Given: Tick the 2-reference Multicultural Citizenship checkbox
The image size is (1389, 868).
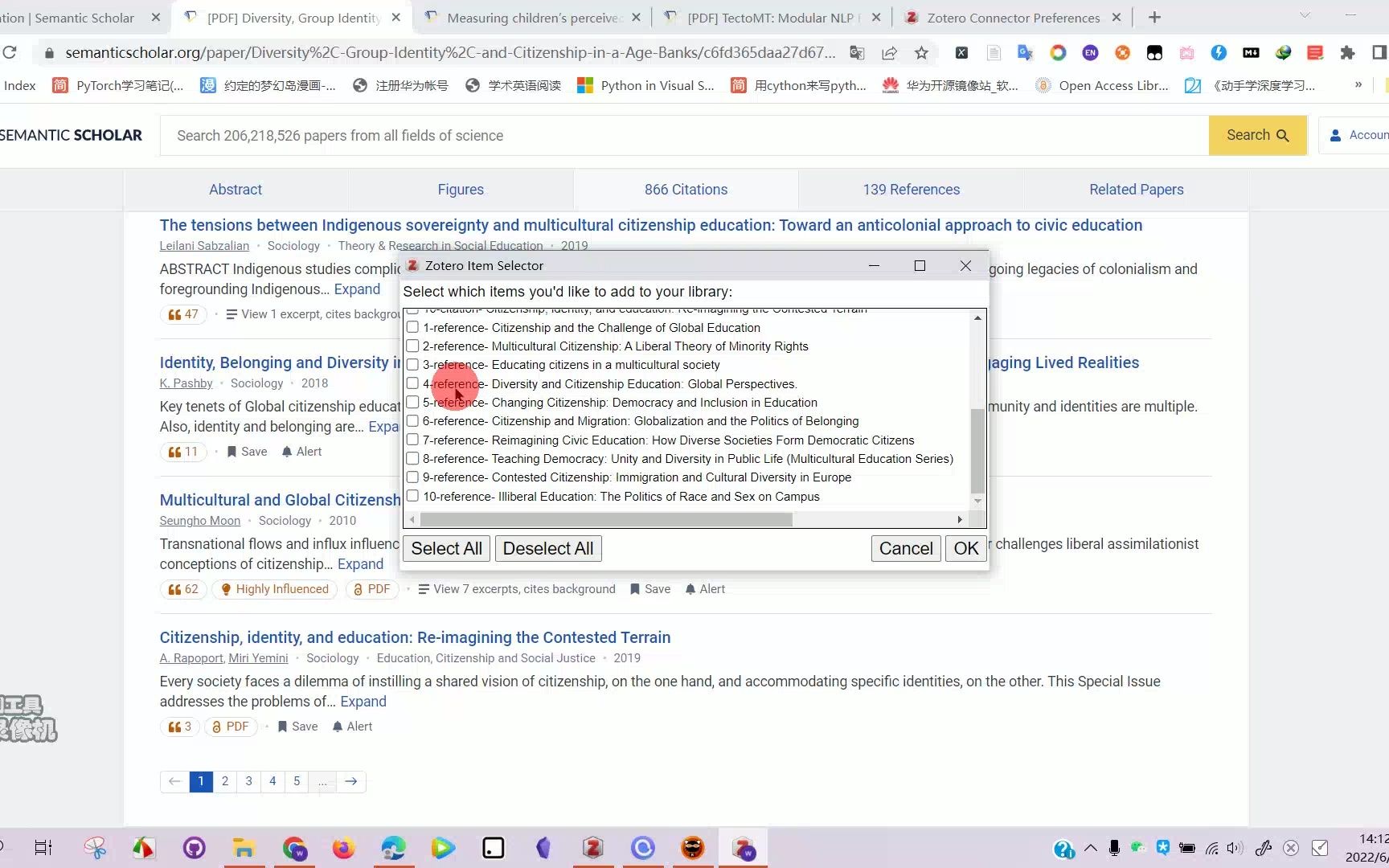Looking at the screenshot, I should pyautogui.click(x=412, y=346).
